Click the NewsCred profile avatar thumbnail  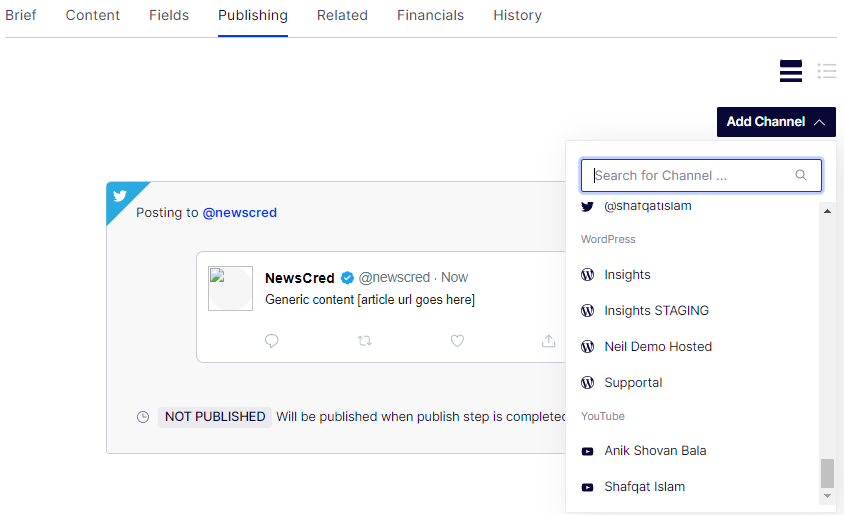(230, 288)
